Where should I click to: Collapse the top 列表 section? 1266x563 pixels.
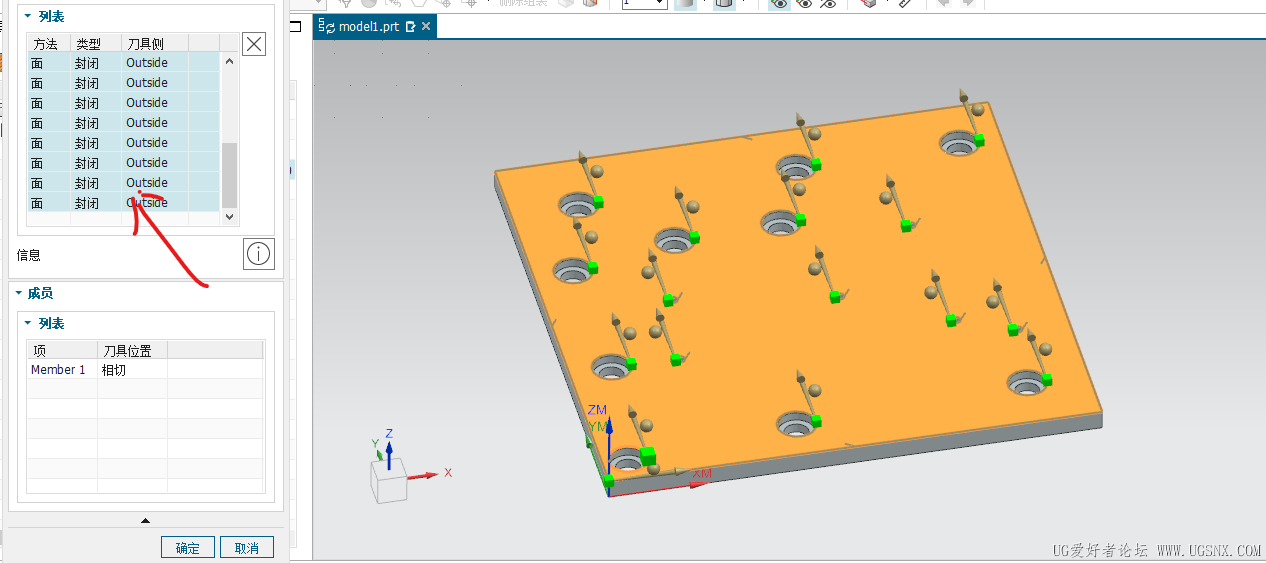[x=28, y=16]
